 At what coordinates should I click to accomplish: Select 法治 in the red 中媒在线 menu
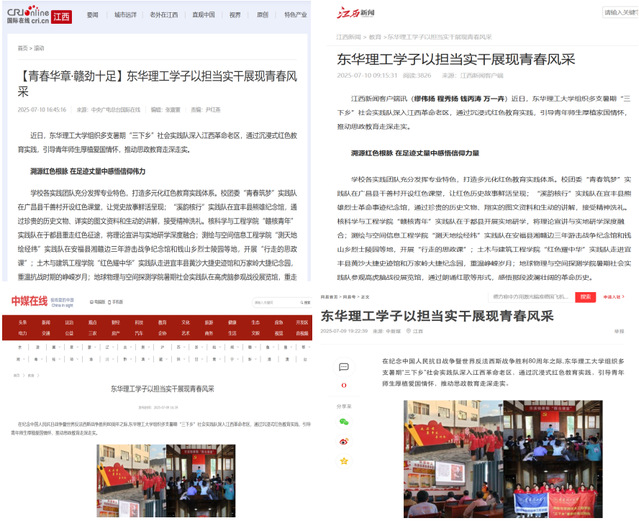69,322
